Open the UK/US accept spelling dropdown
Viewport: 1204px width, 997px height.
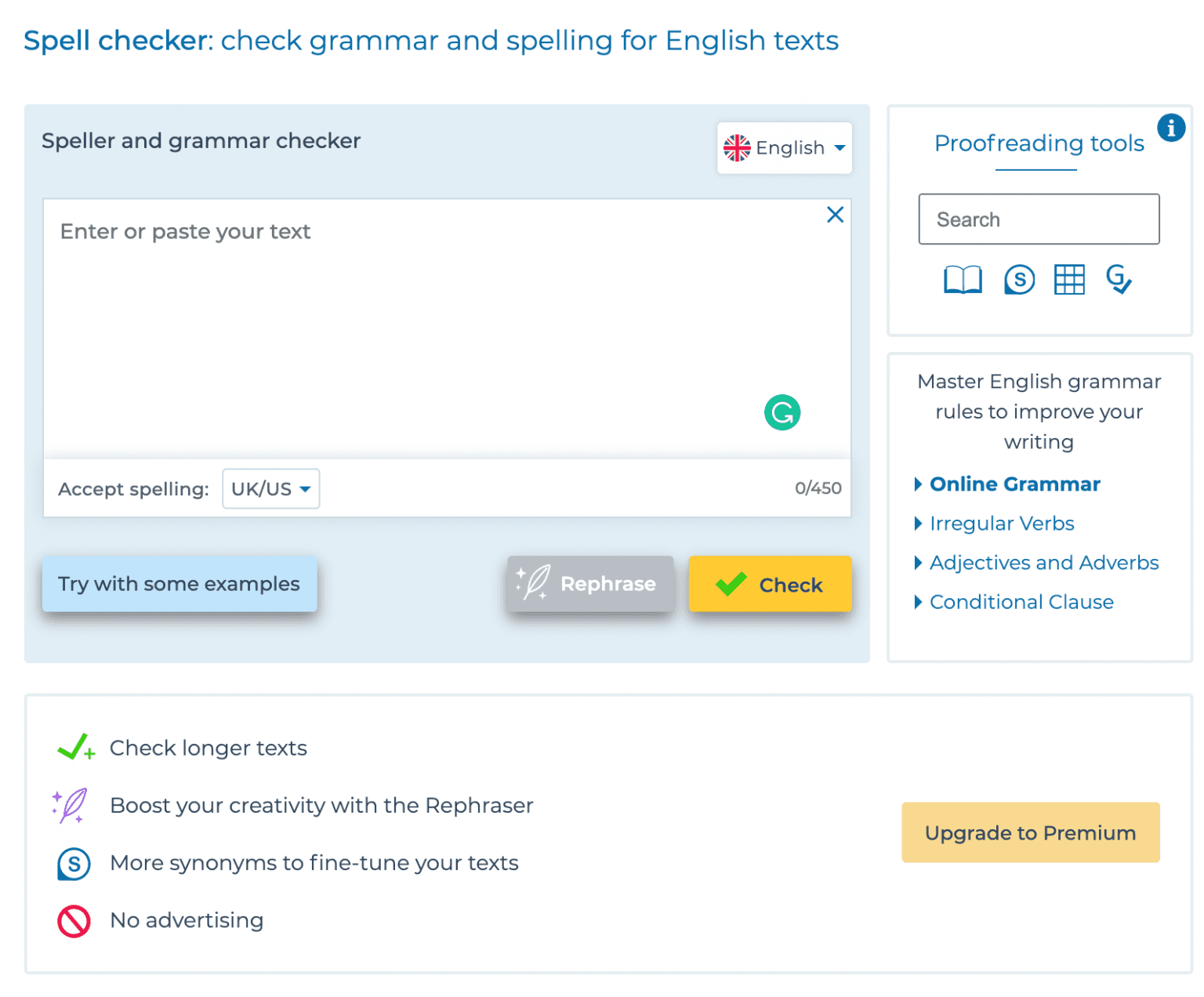[270, 488]
